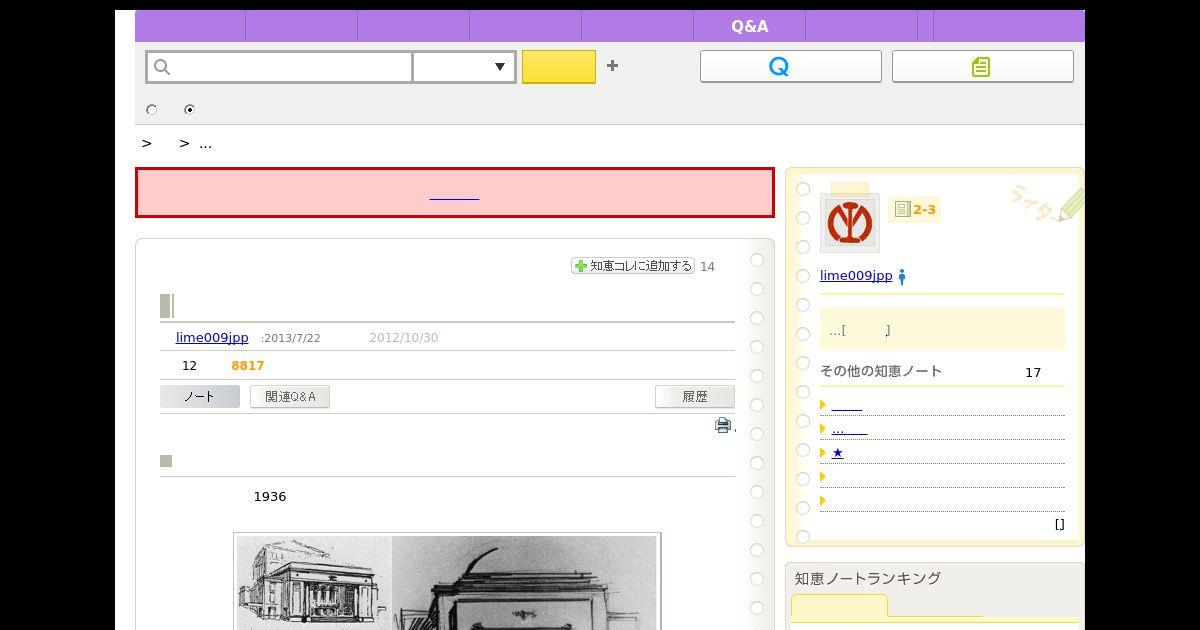Open the 履歴 history button
This screenshot has height=630, width=1200.
point(695,397)
